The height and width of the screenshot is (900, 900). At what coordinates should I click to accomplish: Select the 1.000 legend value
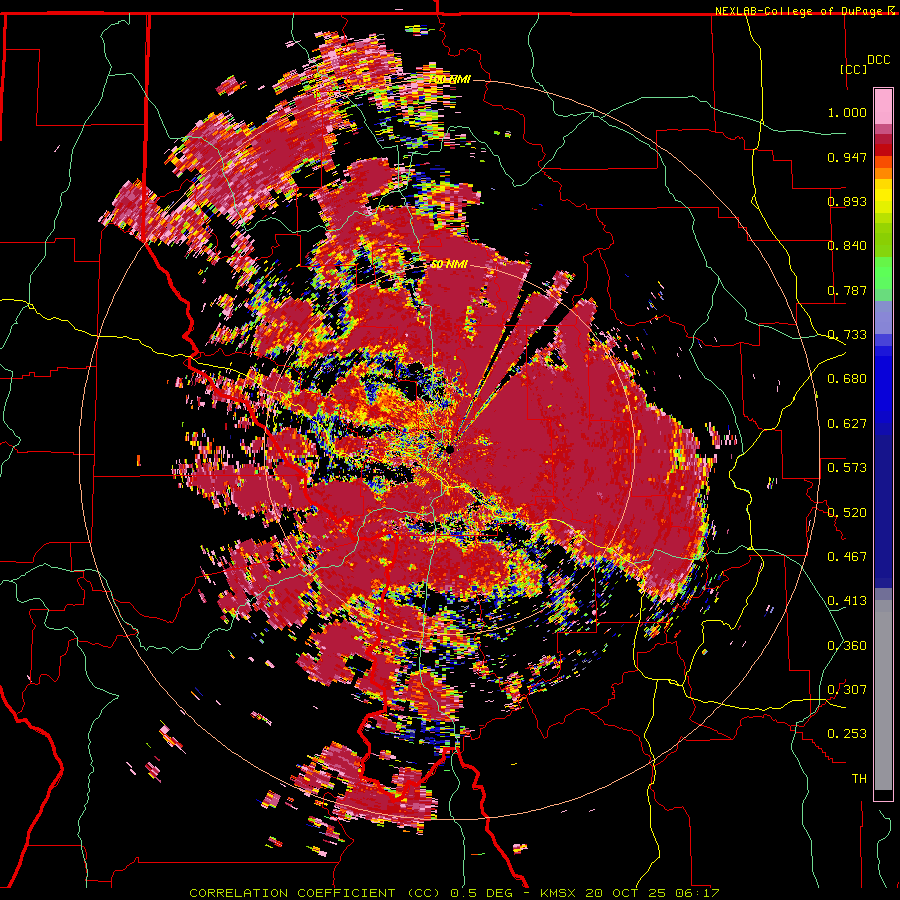847,112
